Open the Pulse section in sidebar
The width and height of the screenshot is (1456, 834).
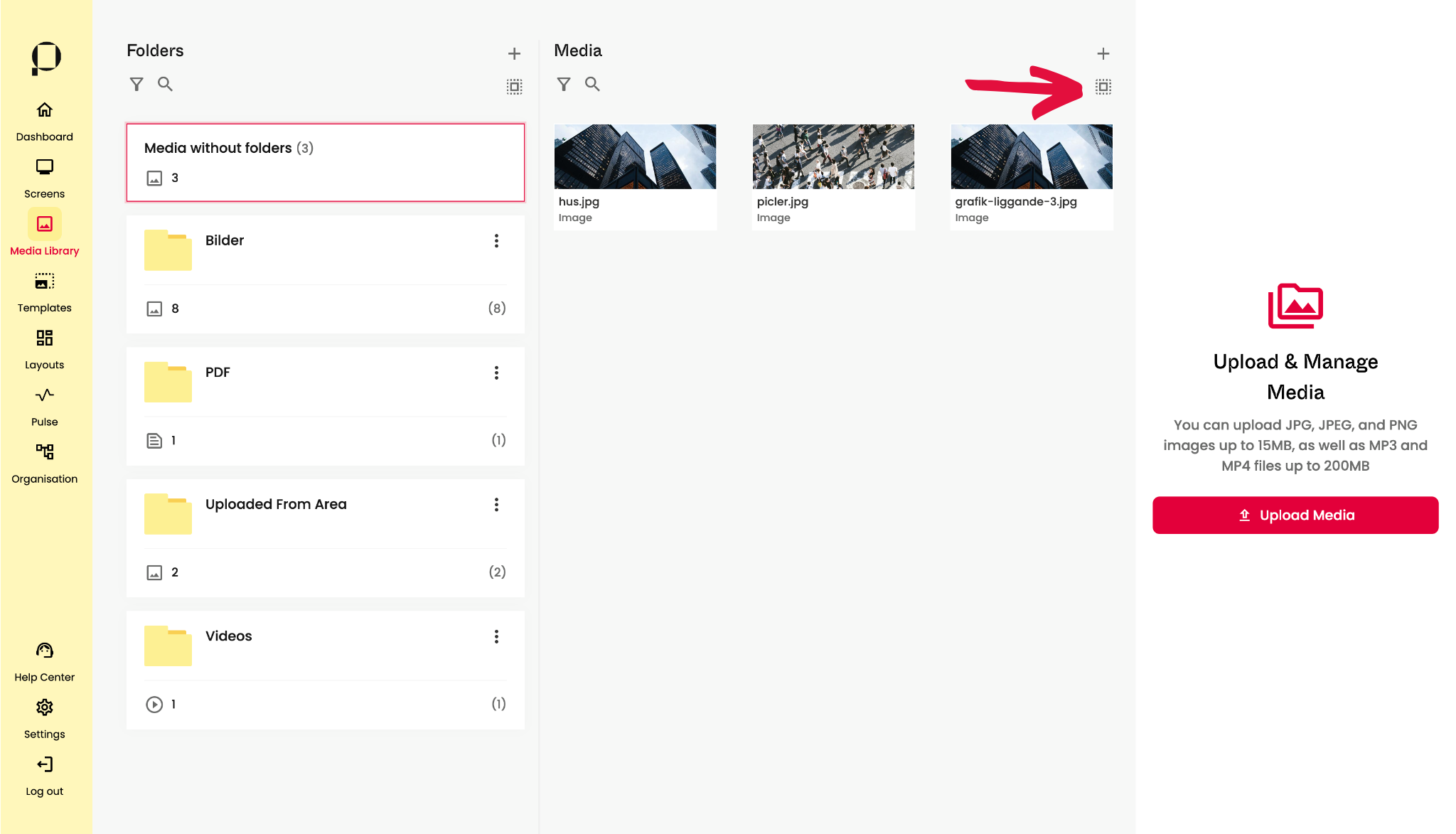[x=44, y=406]
